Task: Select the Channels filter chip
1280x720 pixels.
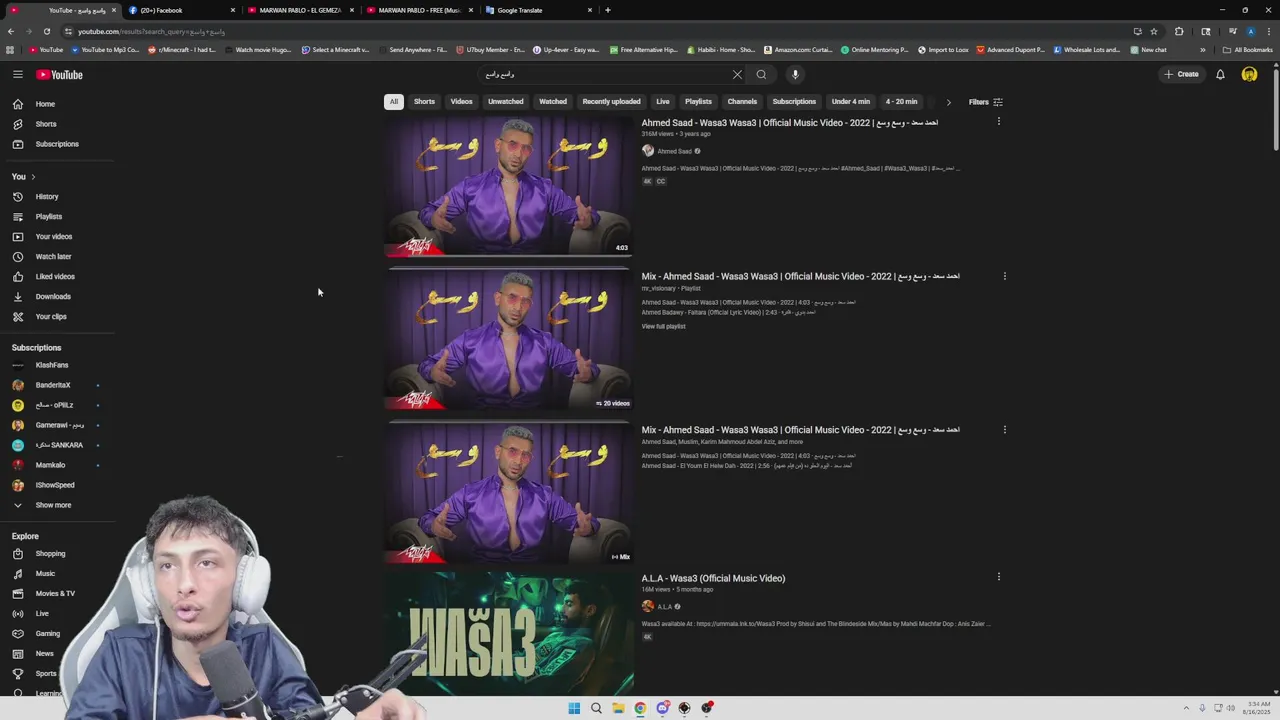Action: point(742,102)
